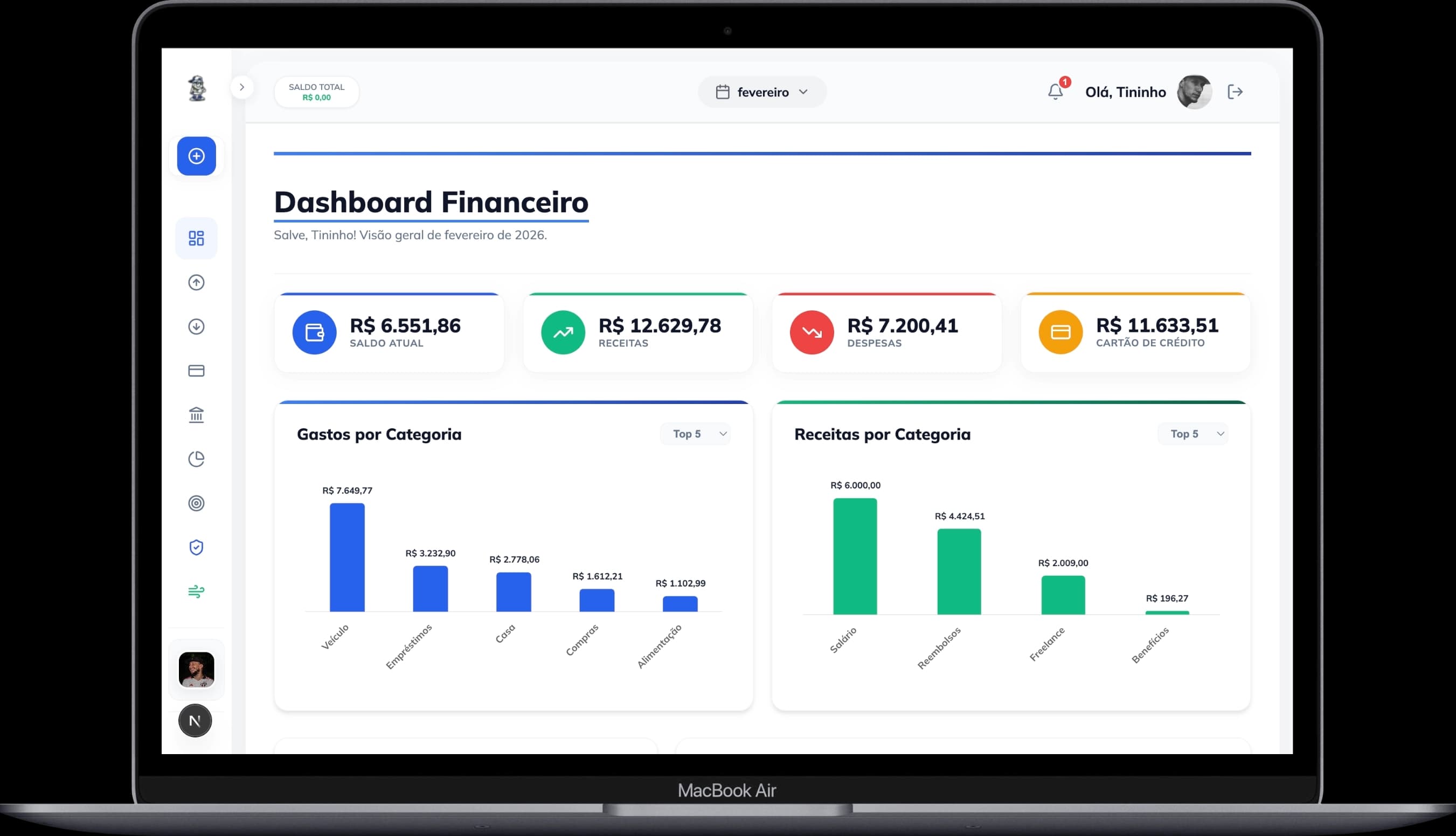Expand the sidebar with the chevron arrow
This screenshot has height=836, width=1456.
(242, 87)
